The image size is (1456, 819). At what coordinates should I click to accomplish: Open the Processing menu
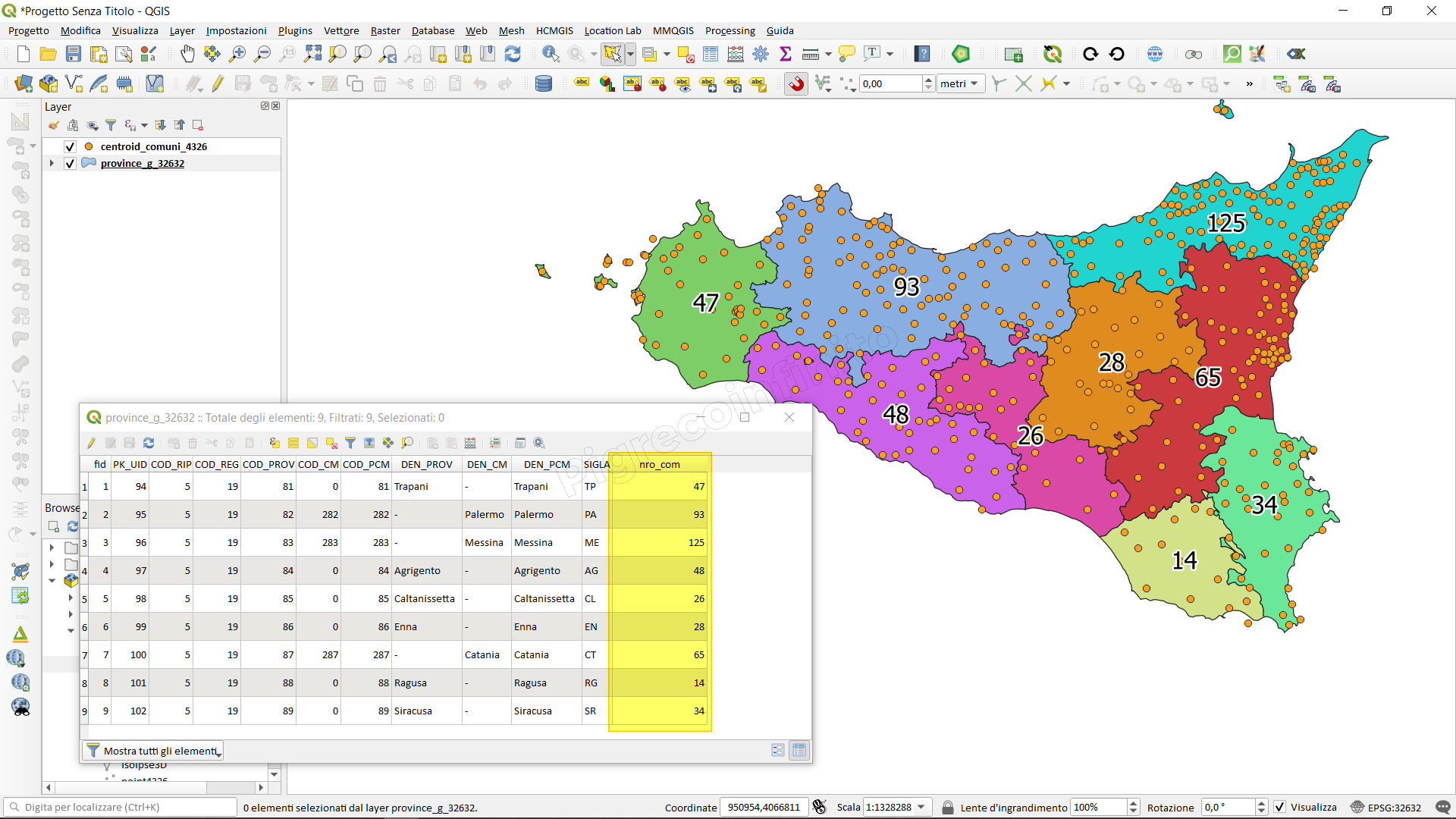tap(730, 30)
